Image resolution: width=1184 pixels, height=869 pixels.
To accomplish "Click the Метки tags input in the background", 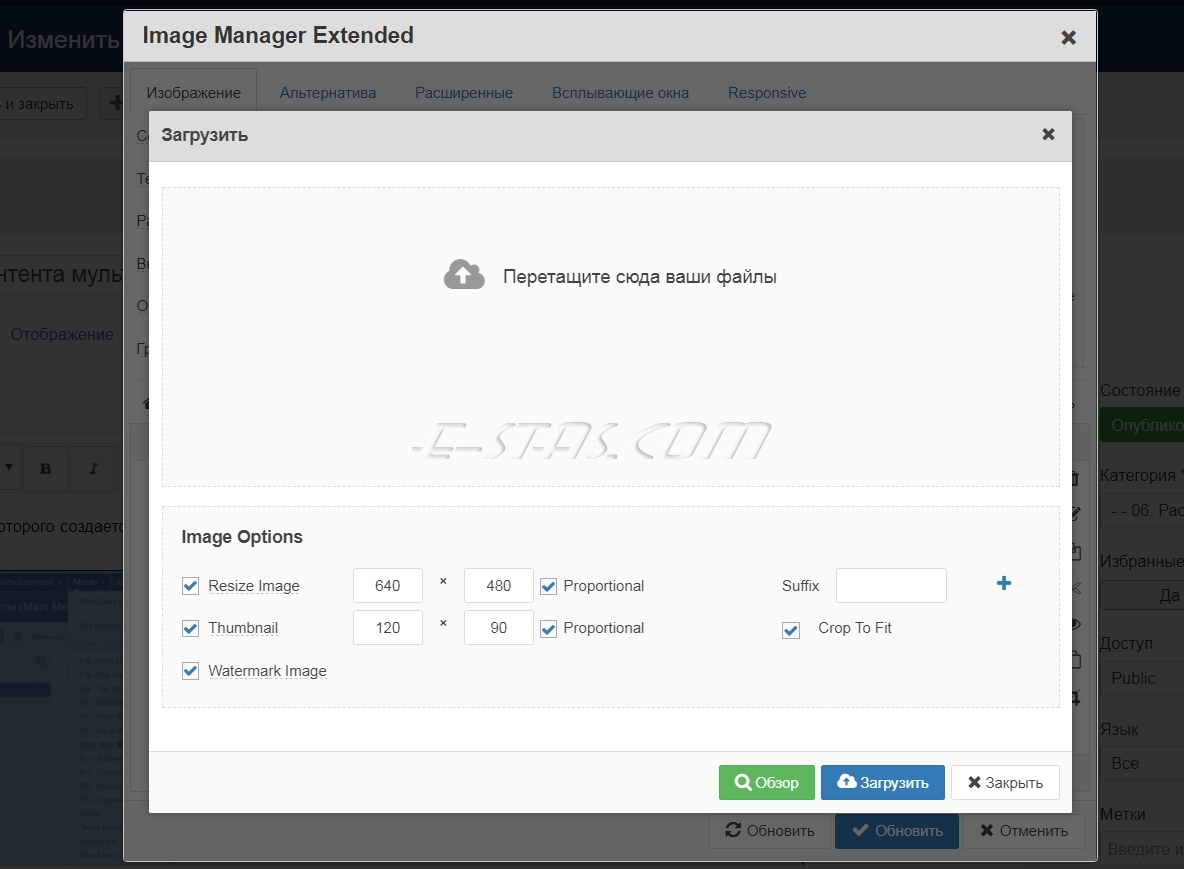I will (x=1142, y=849).
